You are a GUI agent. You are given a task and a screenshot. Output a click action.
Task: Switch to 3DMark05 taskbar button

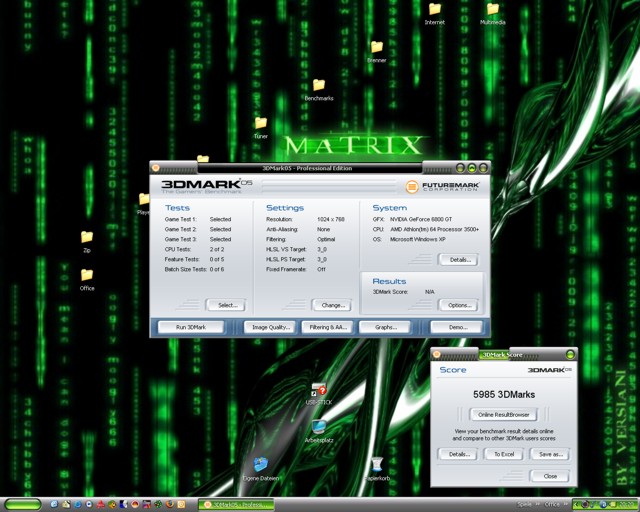(236, 505)
